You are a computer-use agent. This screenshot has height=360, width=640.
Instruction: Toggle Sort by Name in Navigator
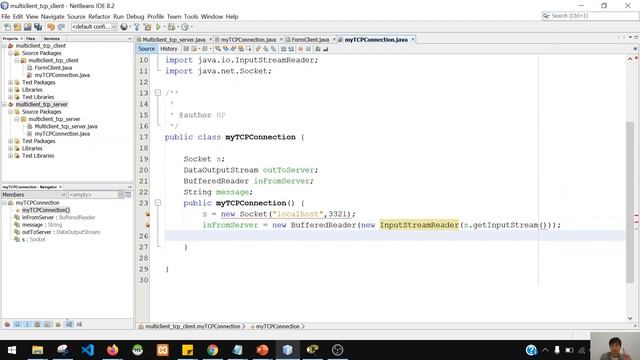(x=69, y=324)
